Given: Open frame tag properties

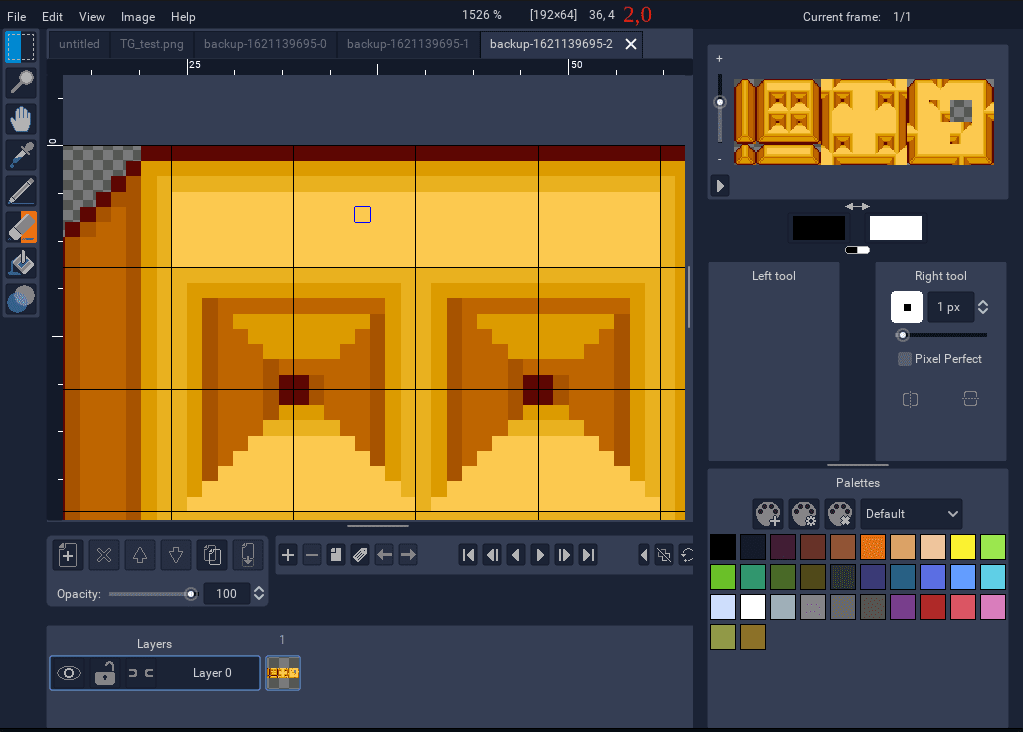Looking at the screenshot, I should (x=360, y=555).
